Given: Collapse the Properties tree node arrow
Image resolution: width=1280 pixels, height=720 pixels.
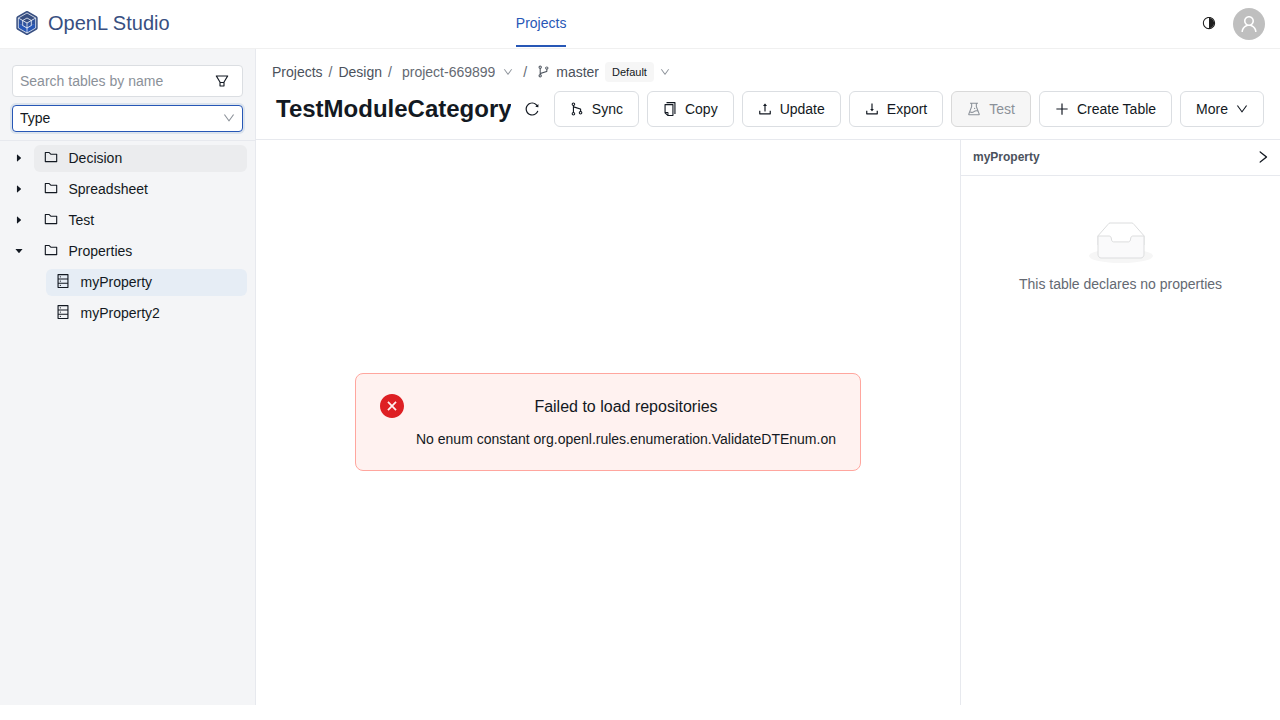Looking at the screenshot, I should point(19,251).
